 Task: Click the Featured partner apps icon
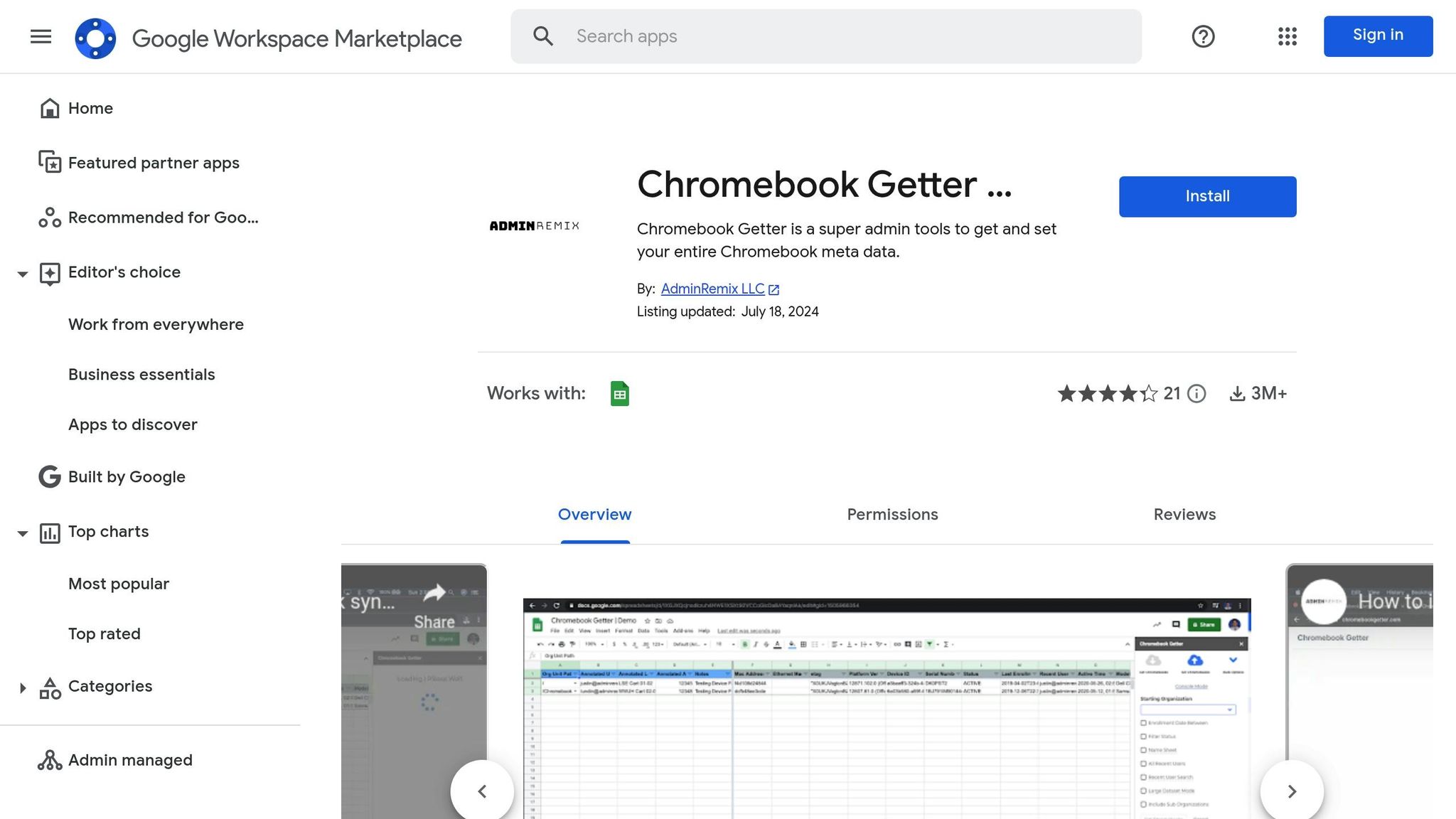click(49, 162)
